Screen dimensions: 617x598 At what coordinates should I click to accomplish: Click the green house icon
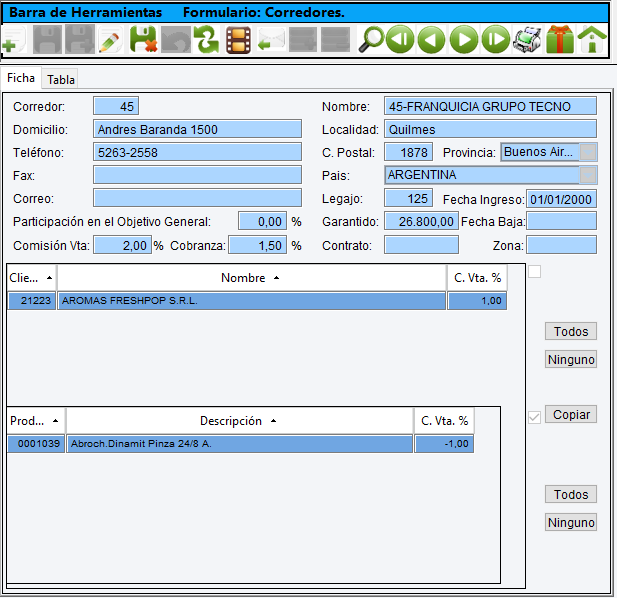(592, 39)
